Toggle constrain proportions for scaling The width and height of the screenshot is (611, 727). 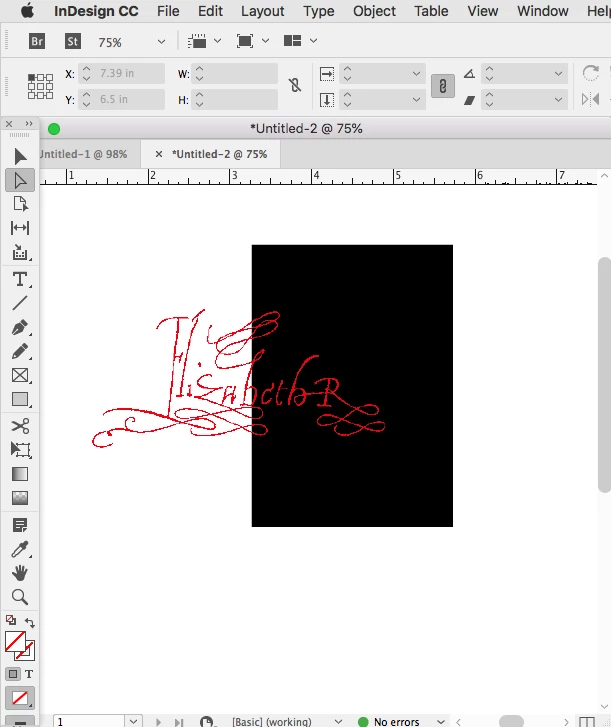pos(443,86)
